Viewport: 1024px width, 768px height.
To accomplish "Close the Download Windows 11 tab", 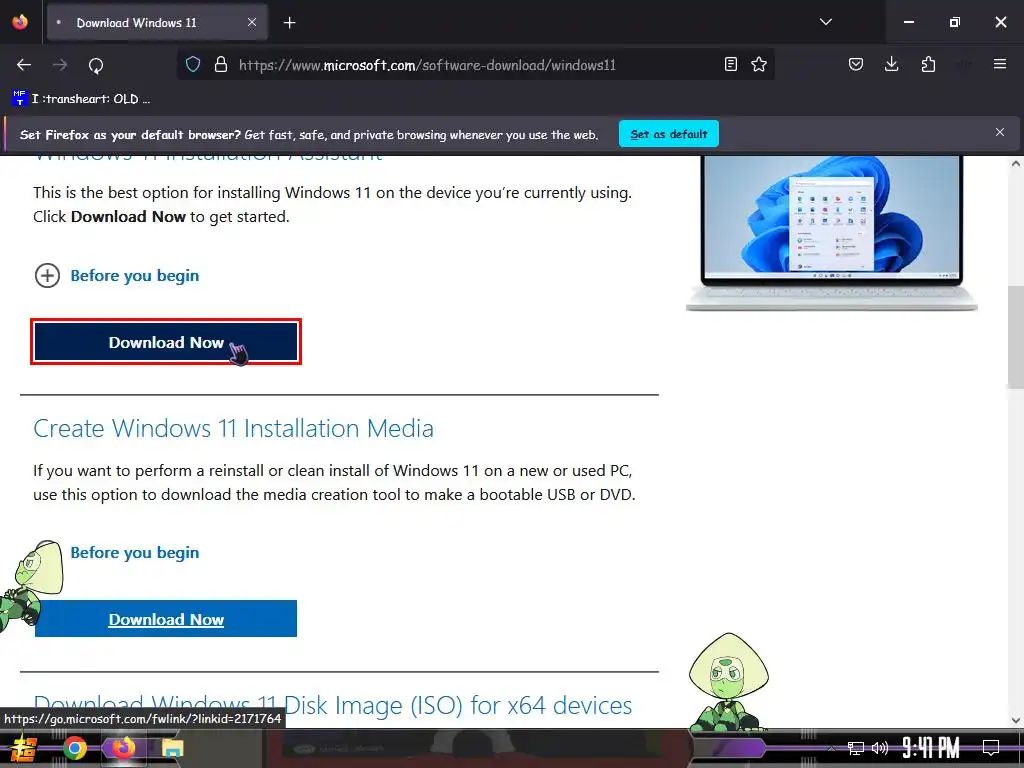I will click(x=252, y=22).
